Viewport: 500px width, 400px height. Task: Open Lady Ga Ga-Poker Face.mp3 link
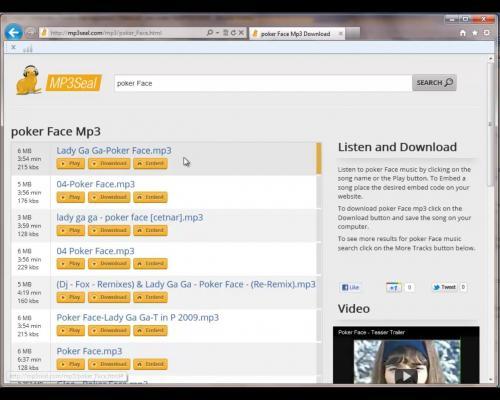[114, 150]
